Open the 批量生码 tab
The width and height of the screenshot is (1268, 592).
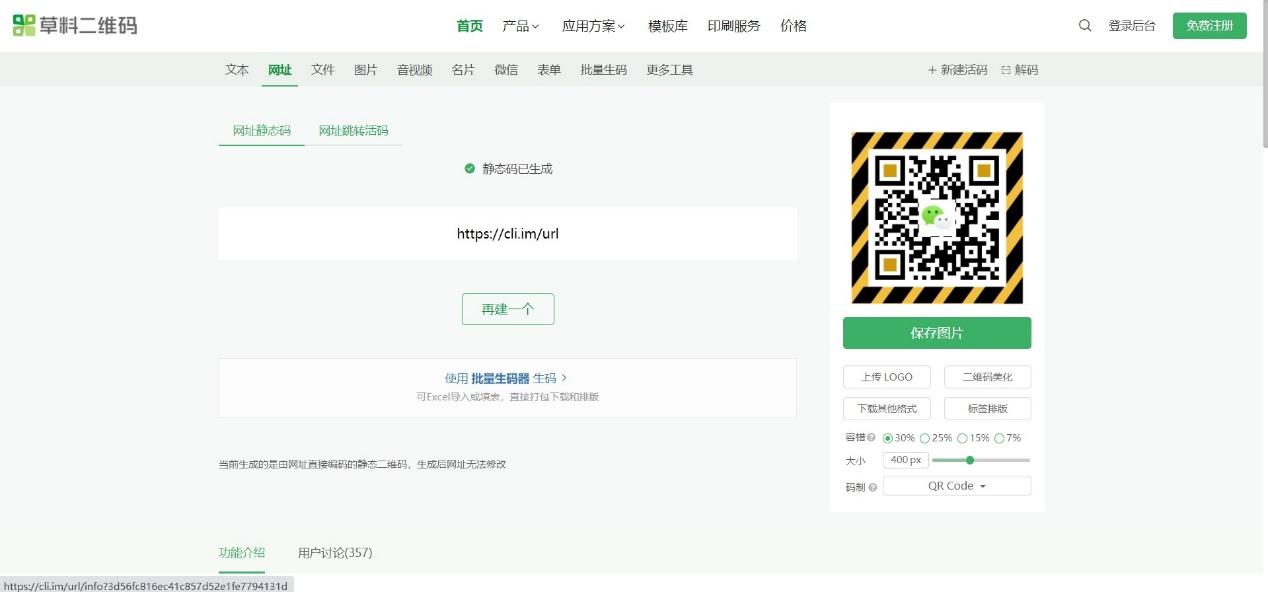(x=604, y=70)
